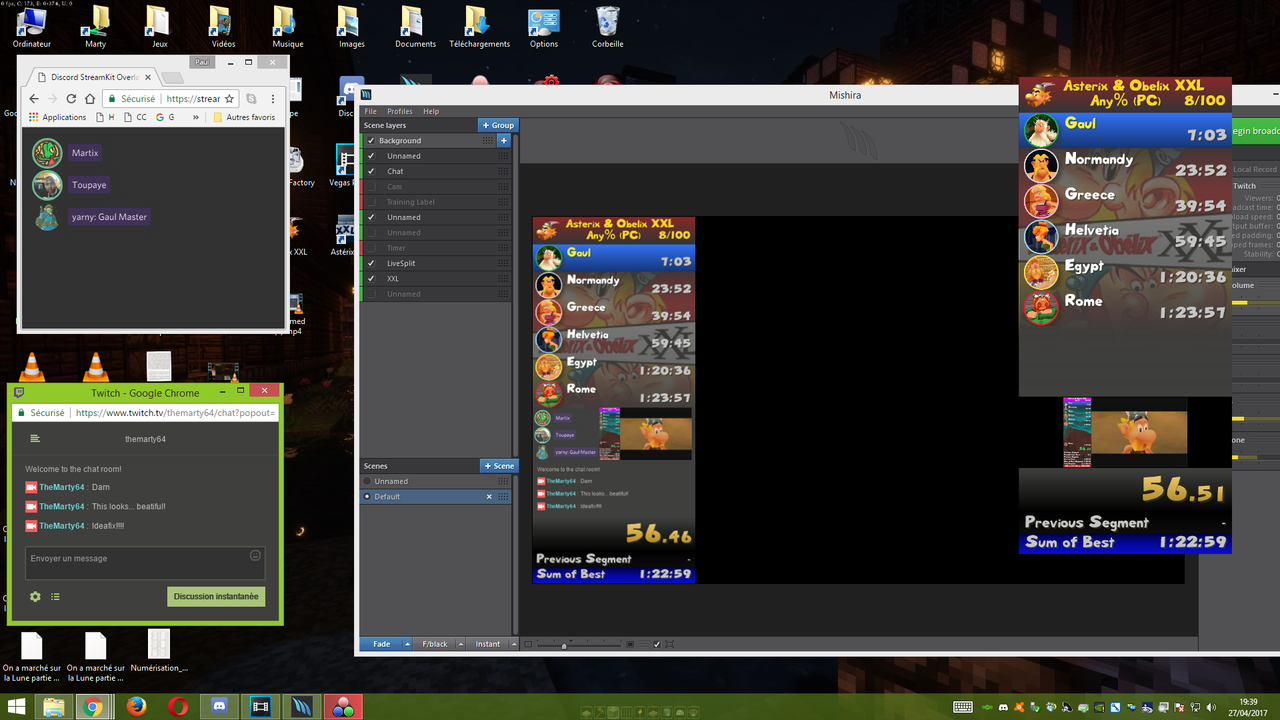Toggle the checkbox in the preview zoom toolbar
This screenshot has width=1280, height=720.
657,644
